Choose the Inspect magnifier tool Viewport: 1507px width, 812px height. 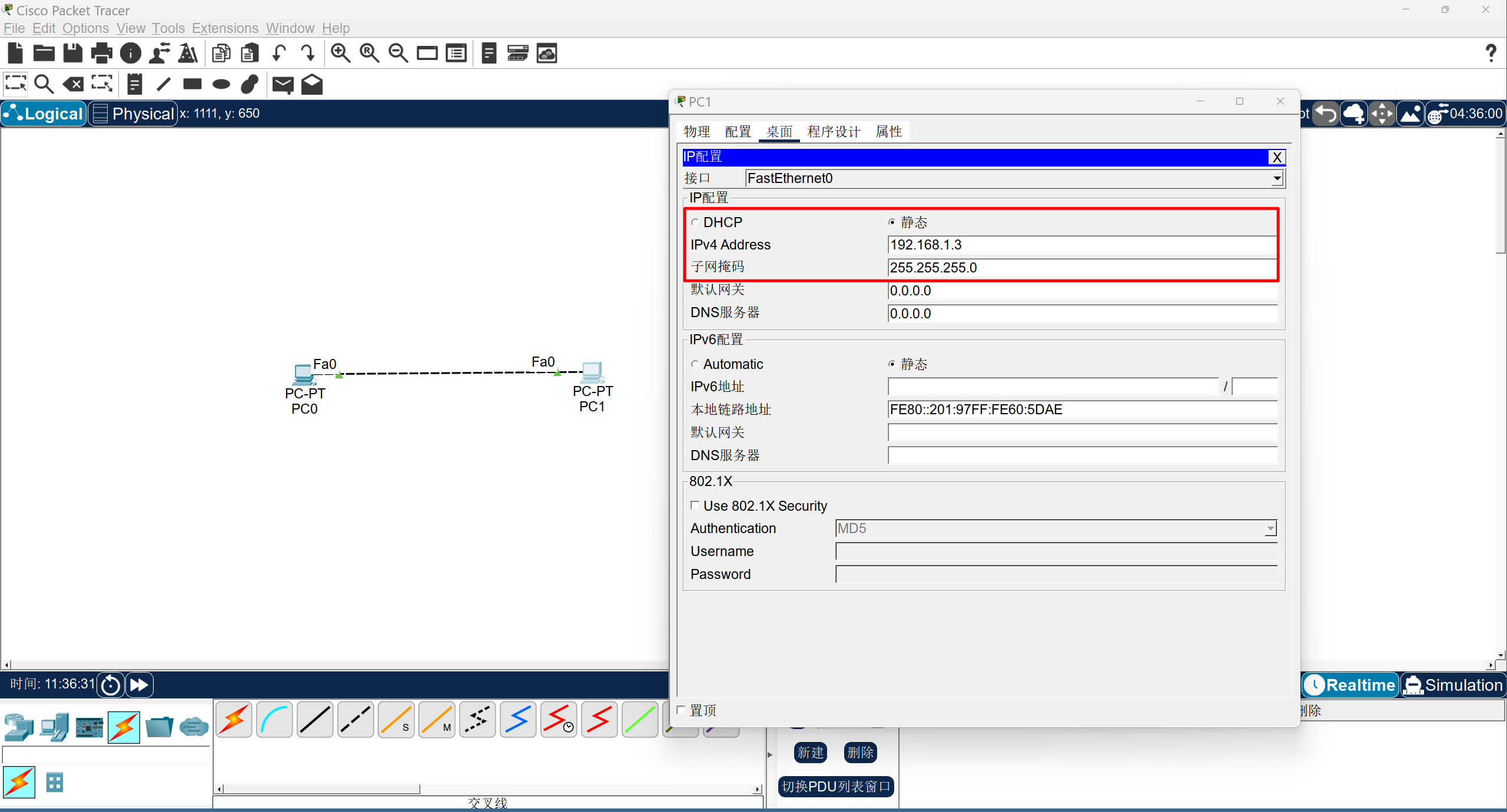pyautogui.click(x=44, y=84)
